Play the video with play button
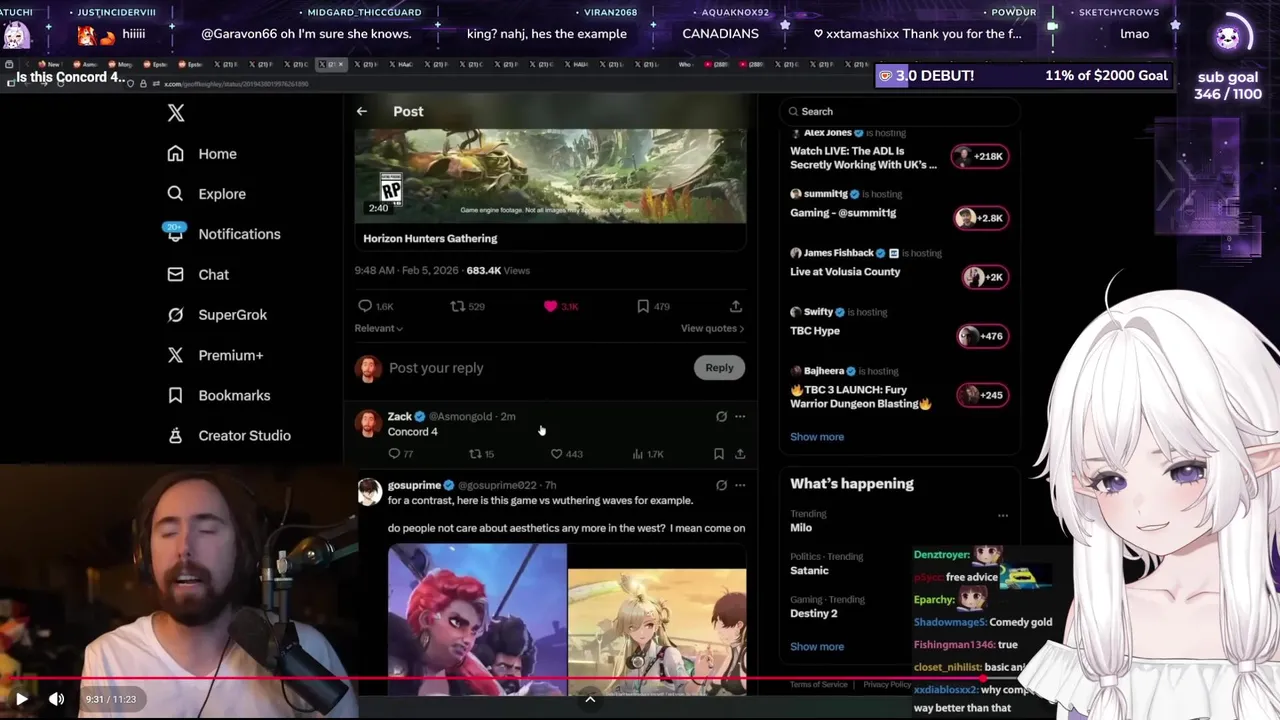 [21, 699]
